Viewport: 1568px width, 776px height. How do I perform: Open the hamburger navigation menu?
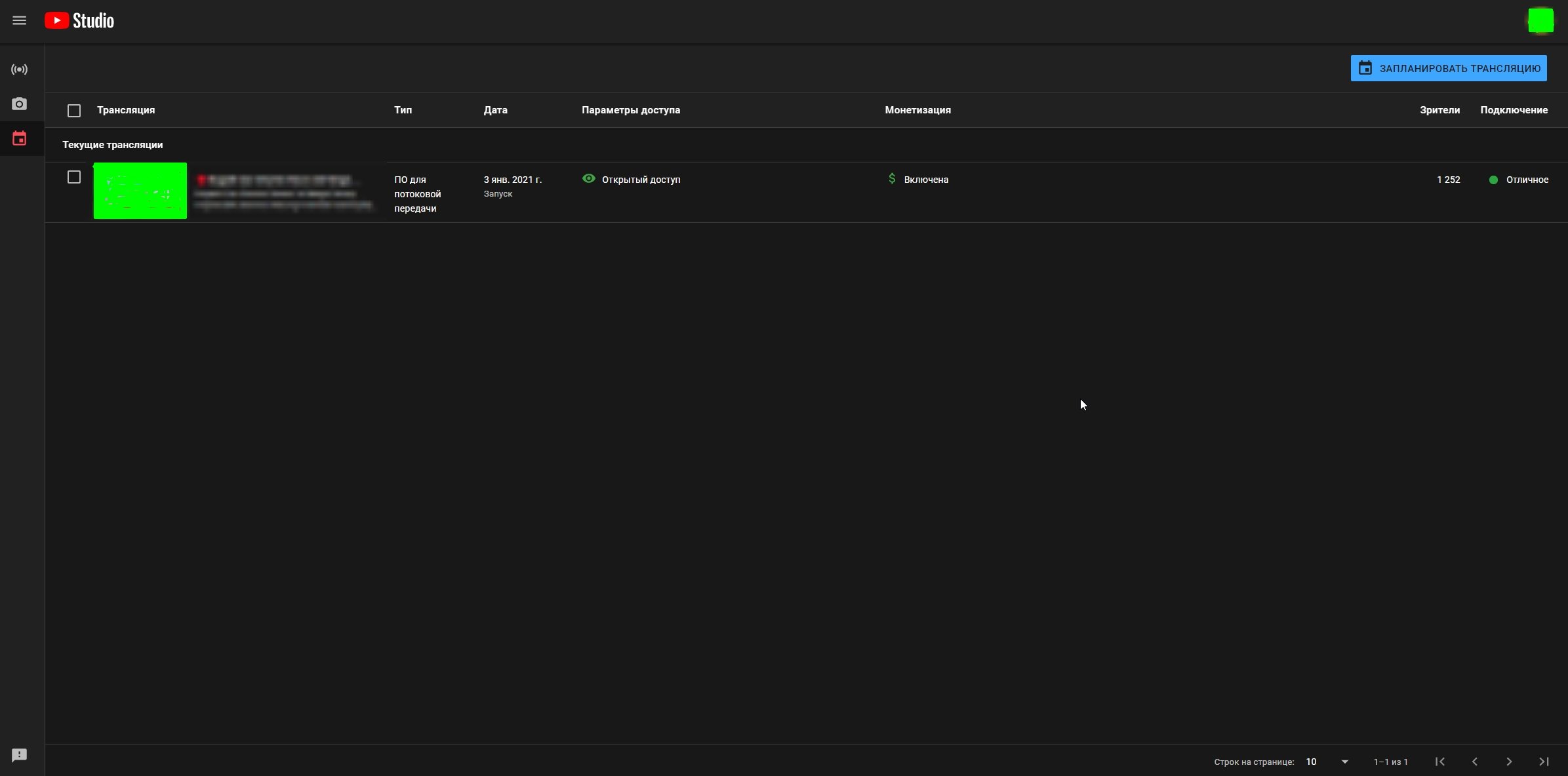coord(20,21)
